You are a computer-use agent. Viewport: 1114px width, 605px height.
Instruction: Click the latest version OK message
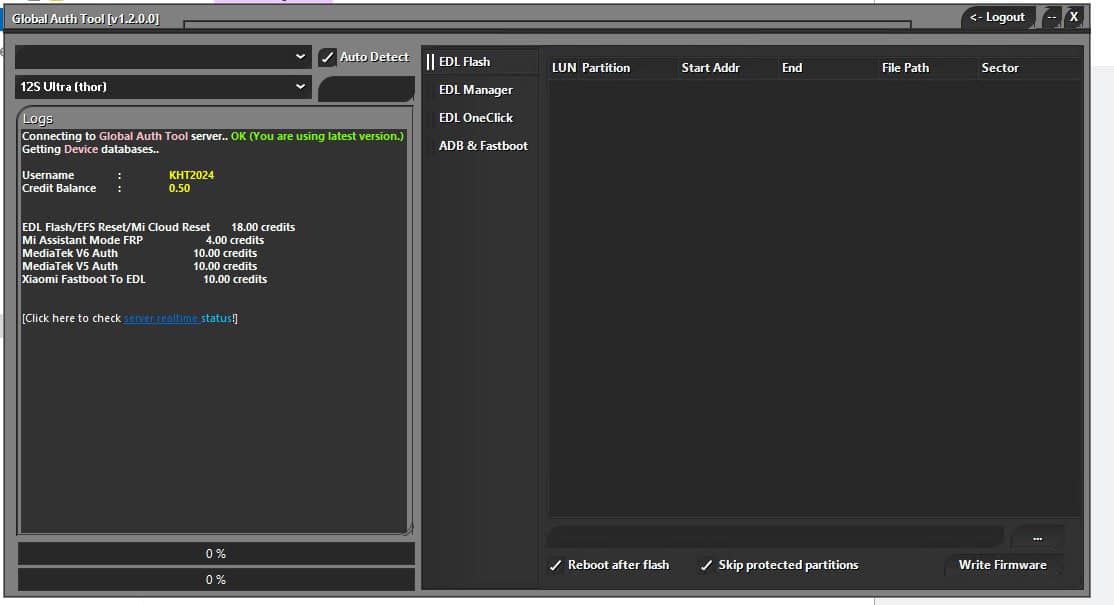pos(317,136)
